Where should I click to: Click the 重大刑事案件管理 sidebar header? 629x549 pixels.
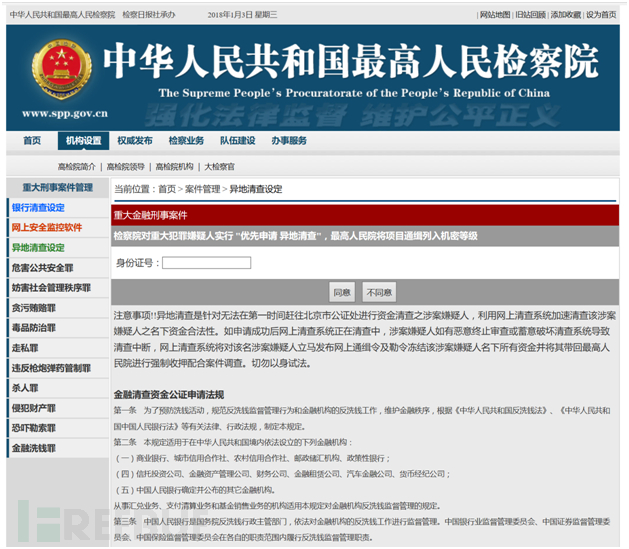click(57, 188)
